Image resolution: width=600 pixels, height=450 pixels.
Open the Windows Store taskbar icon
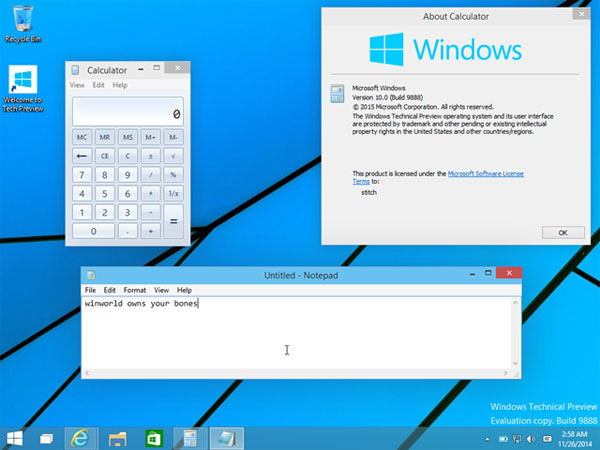153,437
